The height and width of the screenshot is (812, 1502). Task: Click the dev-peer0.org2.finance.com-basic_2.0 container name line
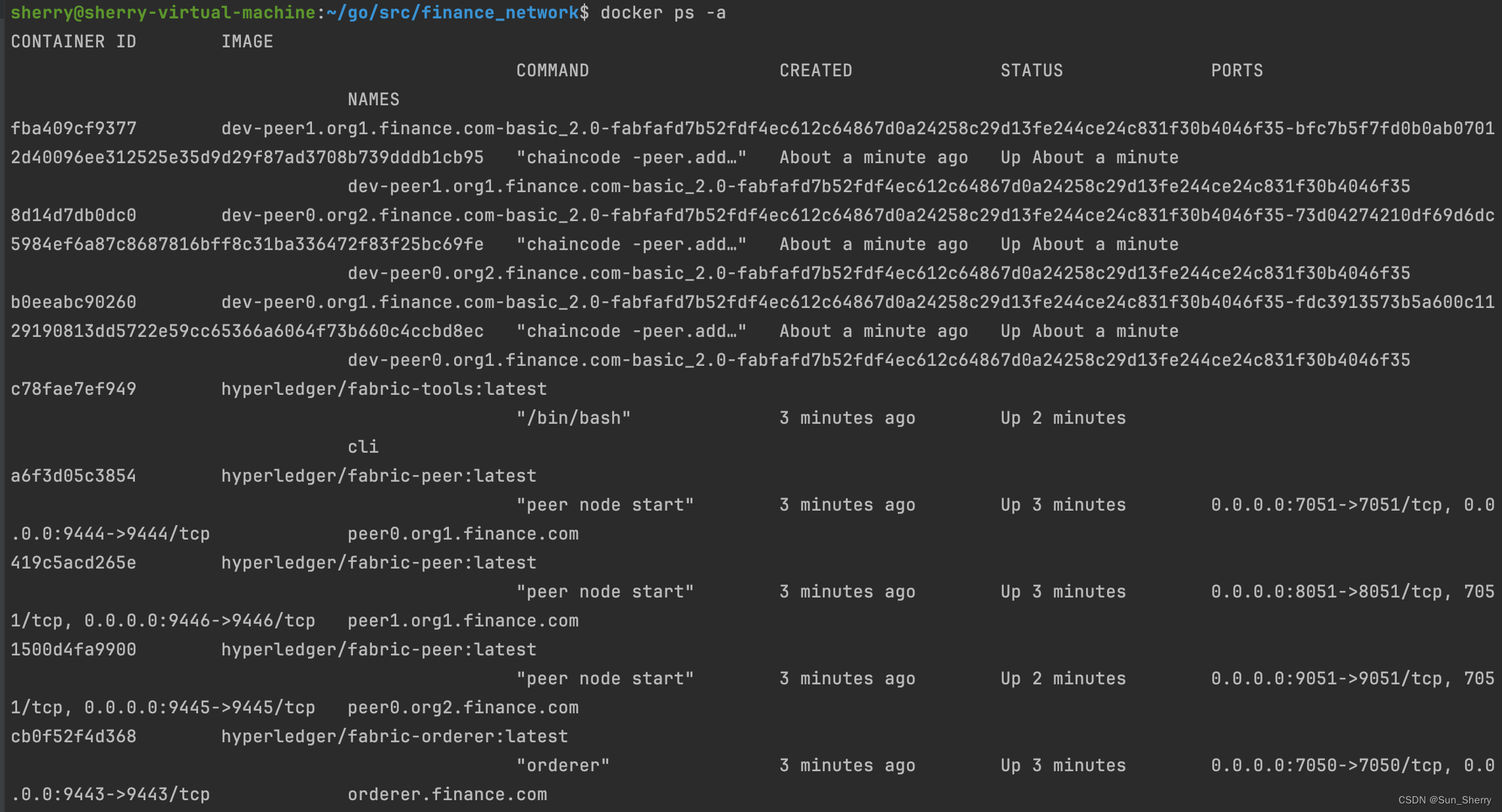[879, 274]
